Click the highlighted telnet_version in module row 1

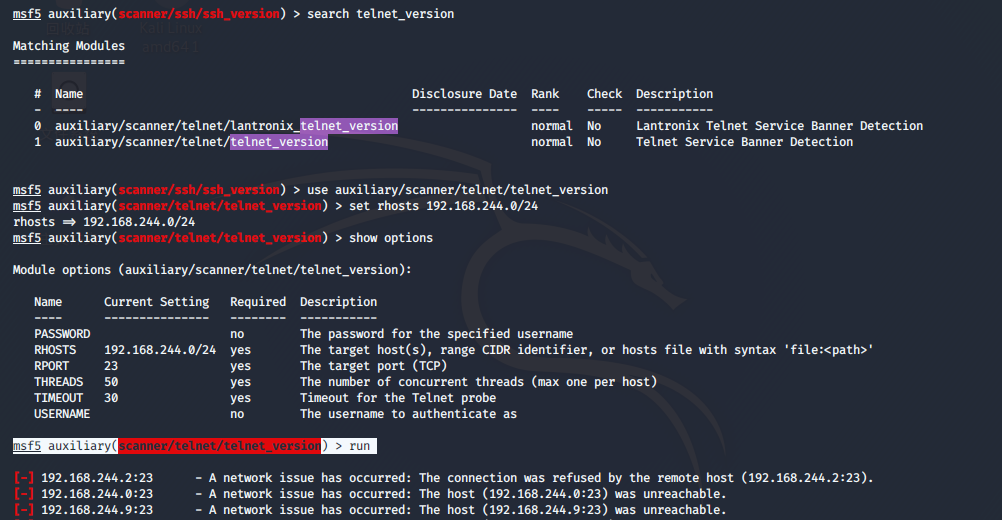point(279,142)
